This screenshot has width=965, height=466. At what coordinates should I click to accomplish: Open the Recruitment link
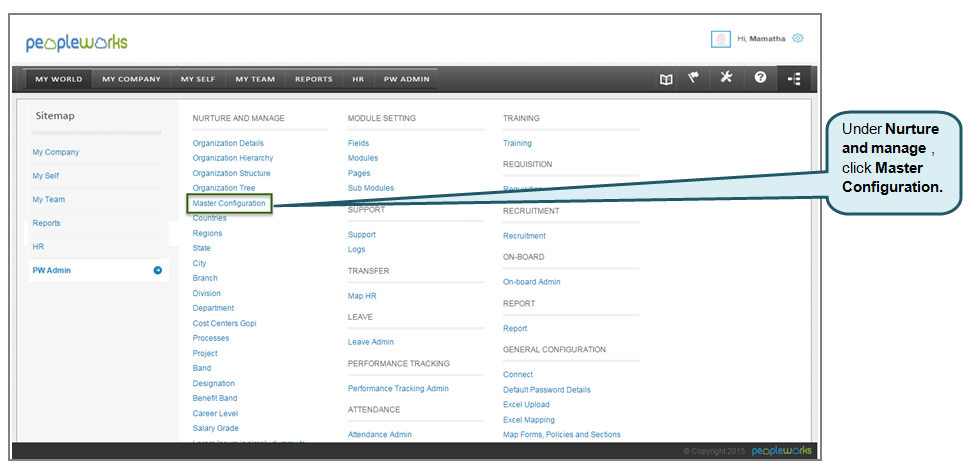tap(524, 236)
